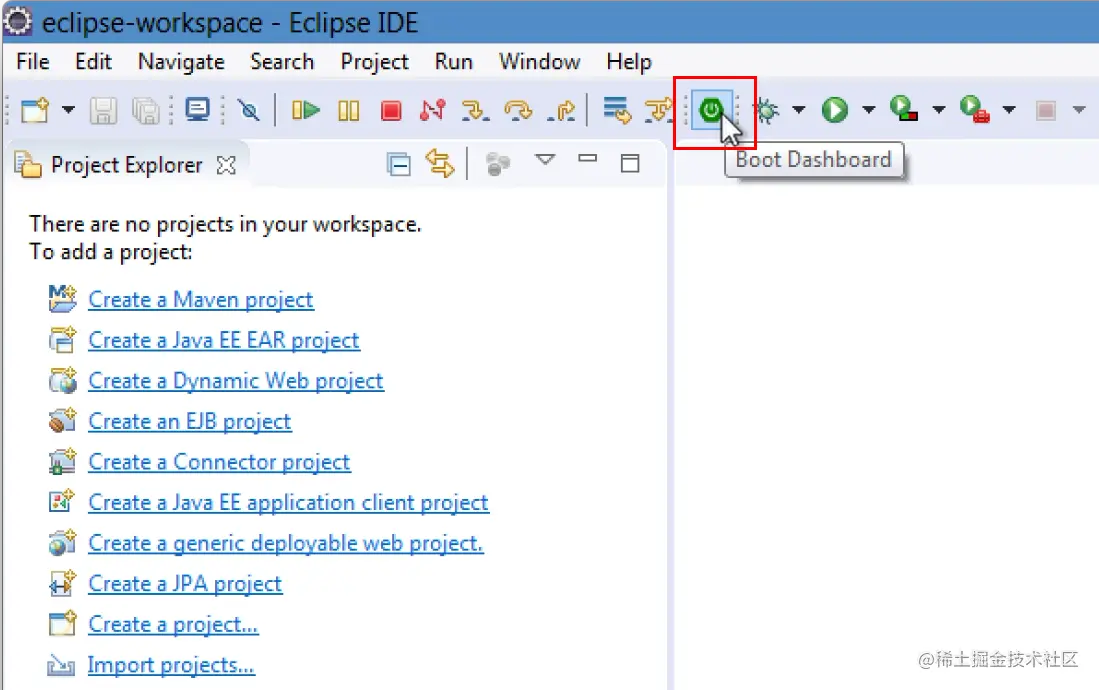Click 'Create a Dynamic Web project' link

(236, 381)
